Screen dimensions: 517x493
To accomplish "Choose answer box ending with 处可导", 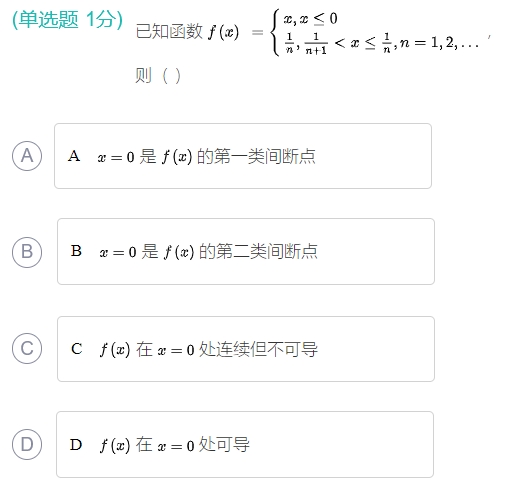I will click(245, 445).
